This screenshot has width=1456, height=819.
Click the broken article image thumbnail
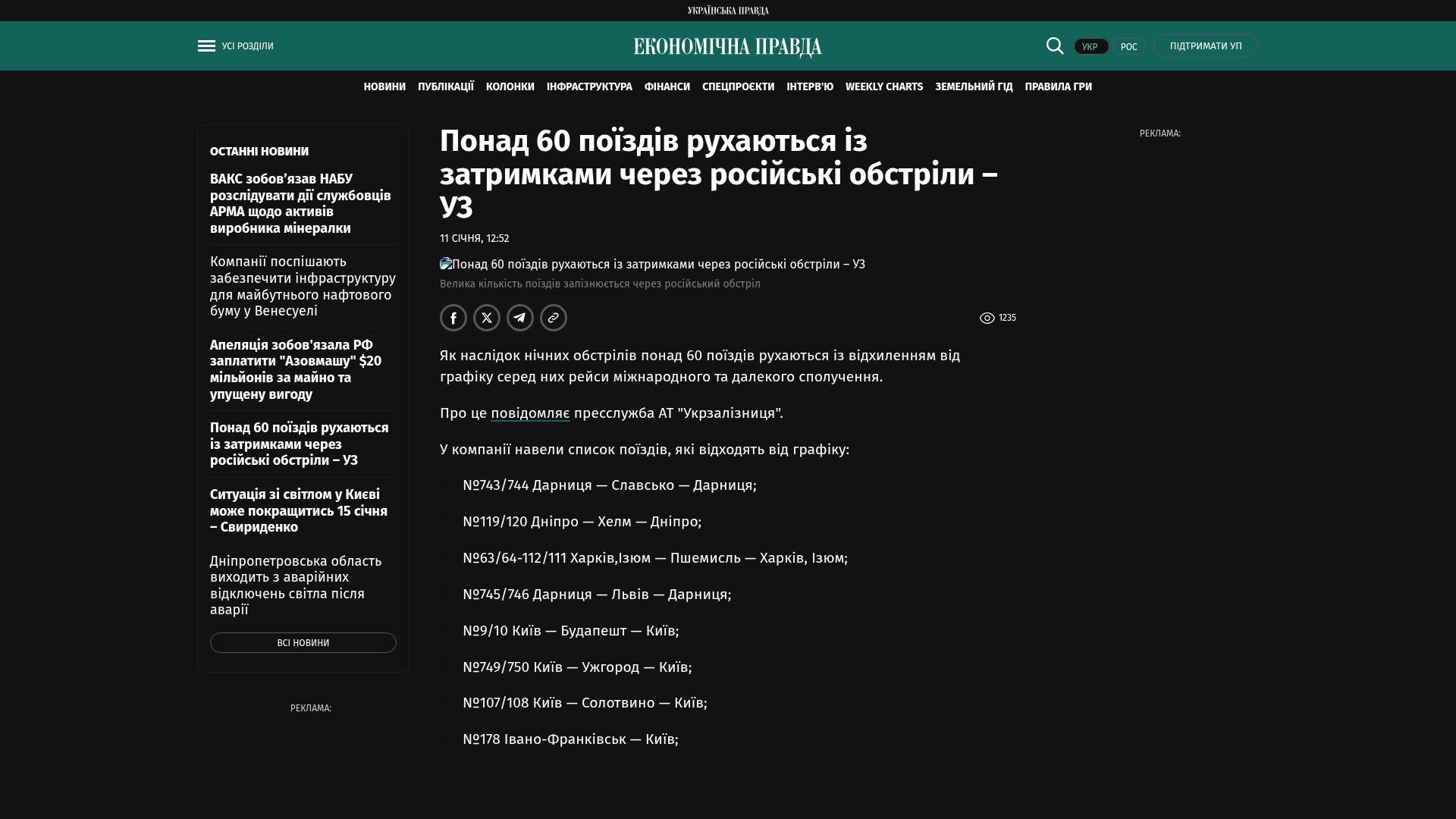[446, 264]
